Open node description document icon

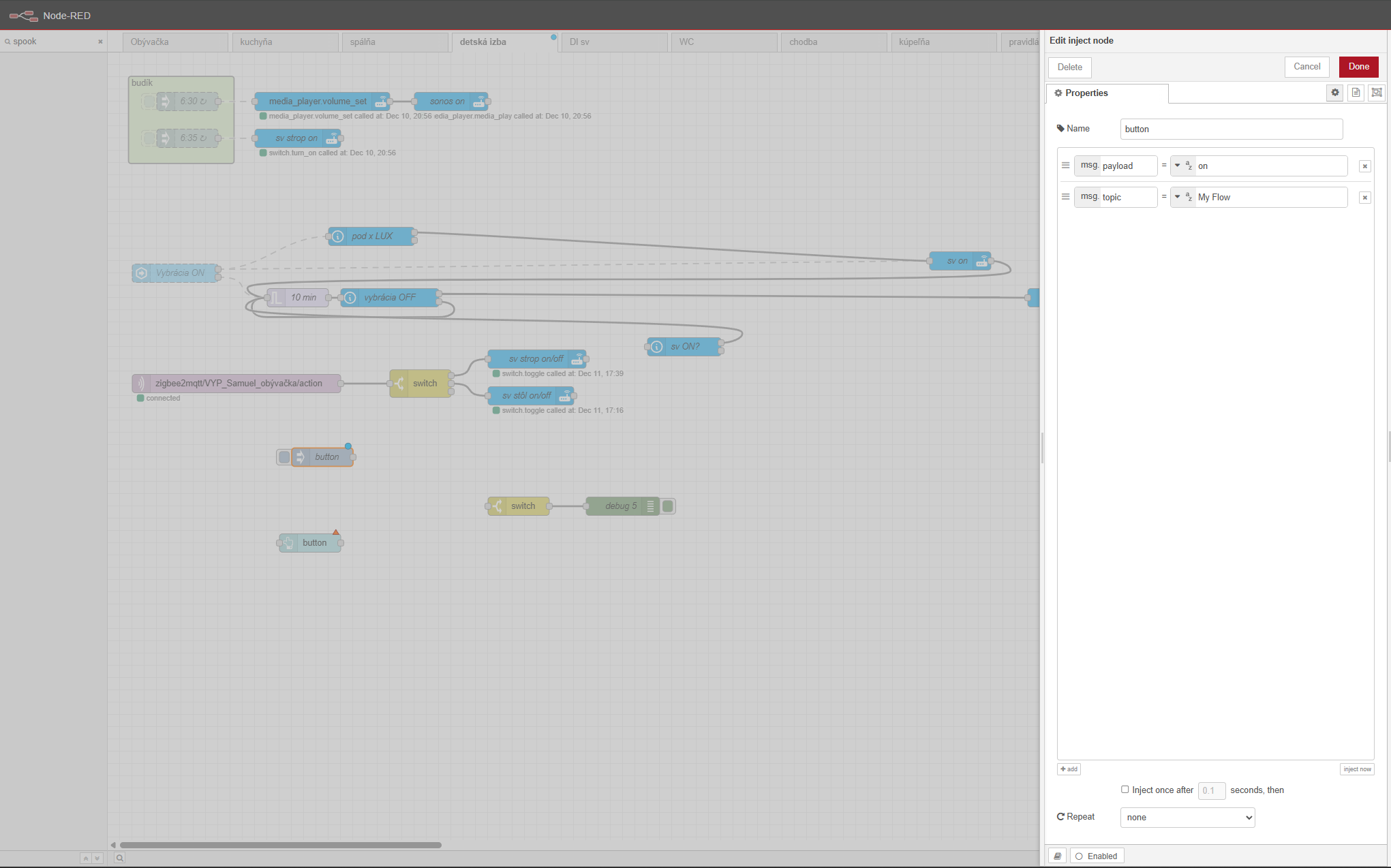pos(1356,93)
